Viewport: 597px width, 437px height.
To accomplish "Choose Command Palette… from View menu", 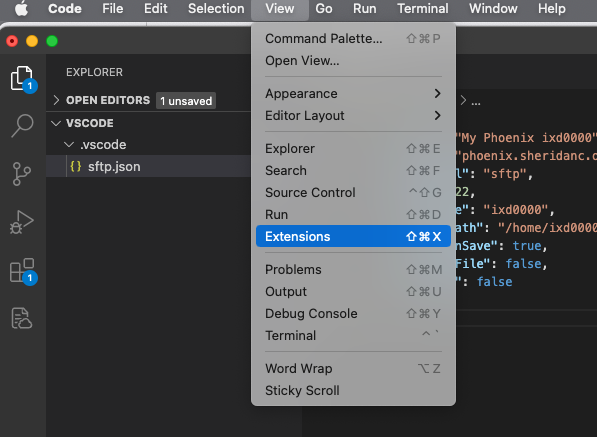I will (353, 38).
